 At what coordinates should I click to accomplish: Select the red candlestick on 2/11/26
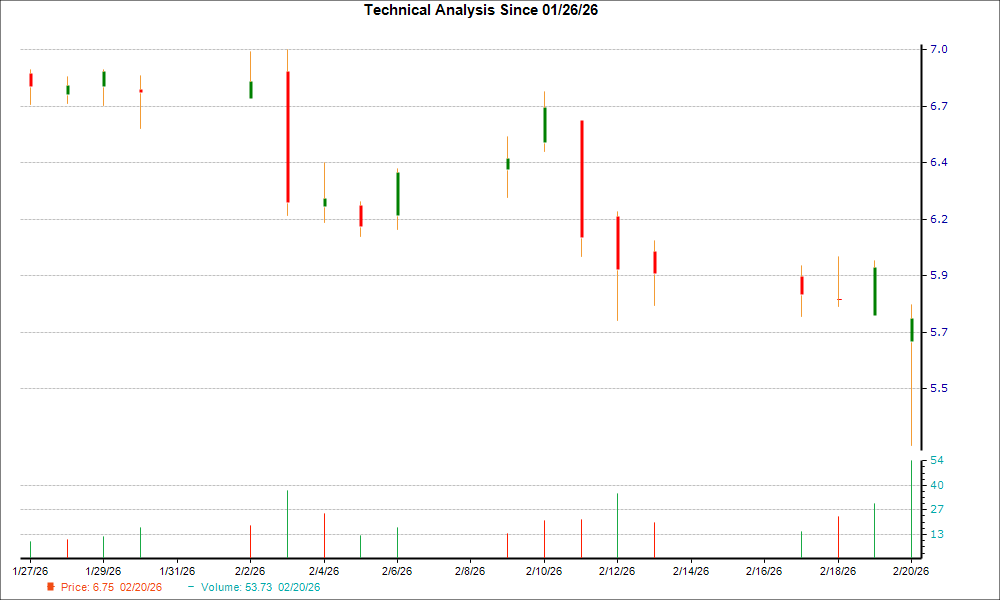(581, 180)
